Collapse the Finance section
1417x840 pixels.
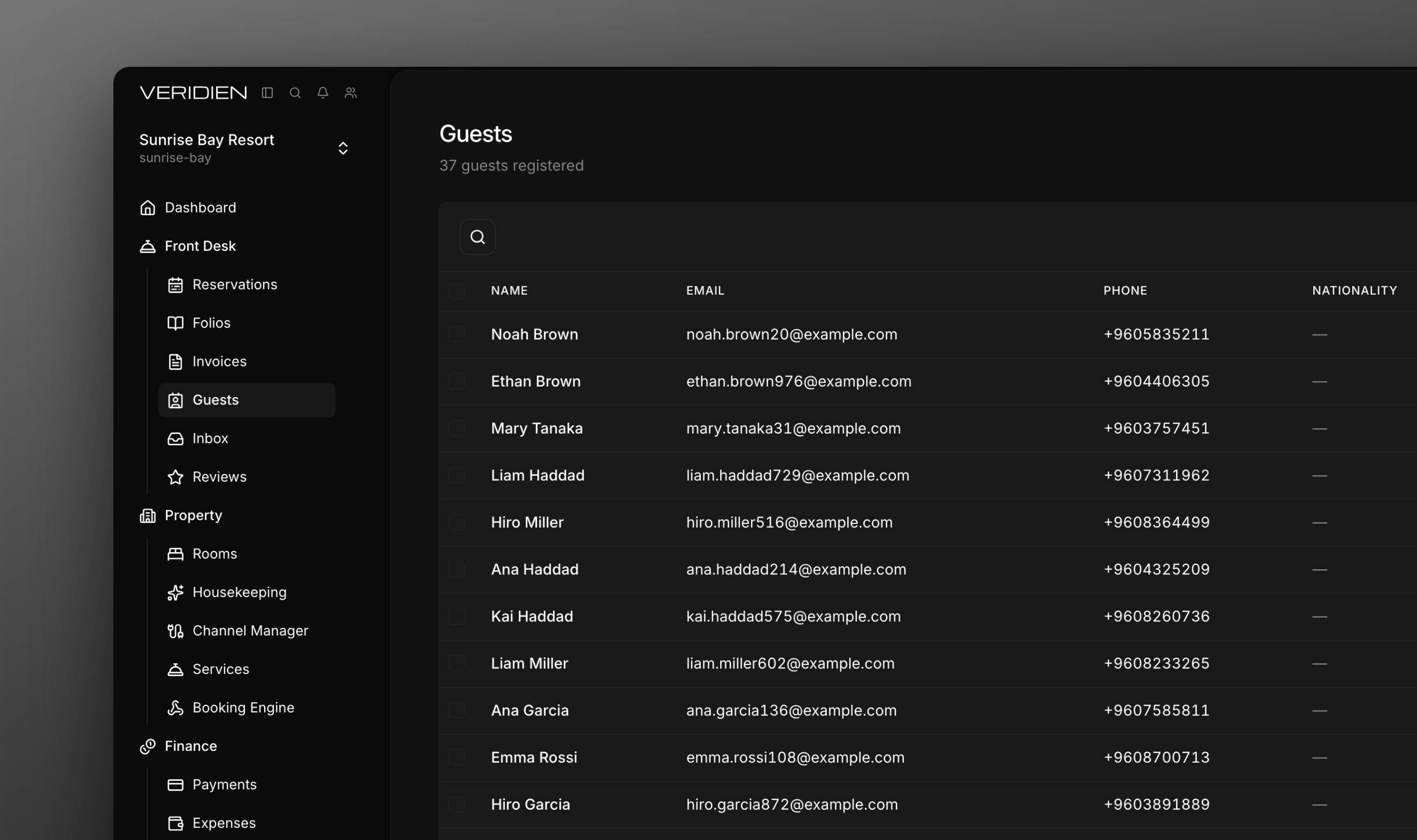[x=191, y=746]
